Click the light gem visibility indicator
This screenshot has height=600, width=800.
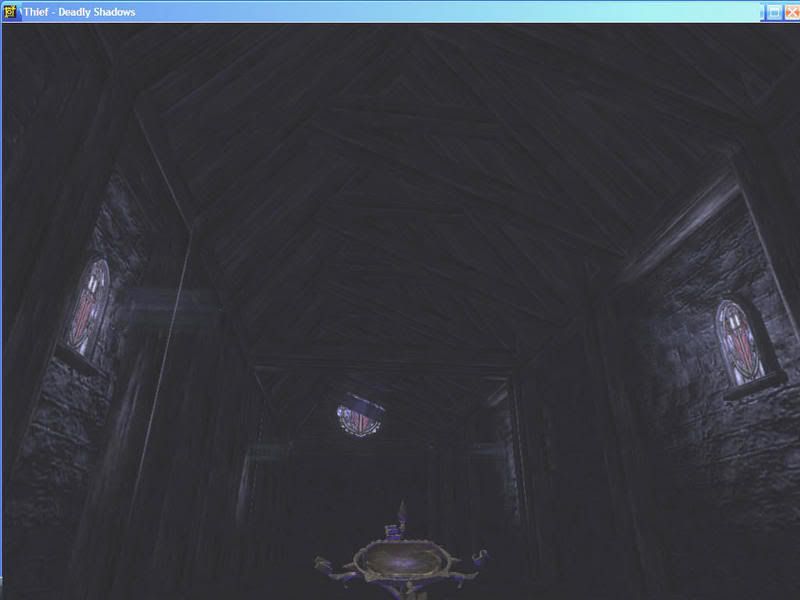tap(401, 560)
